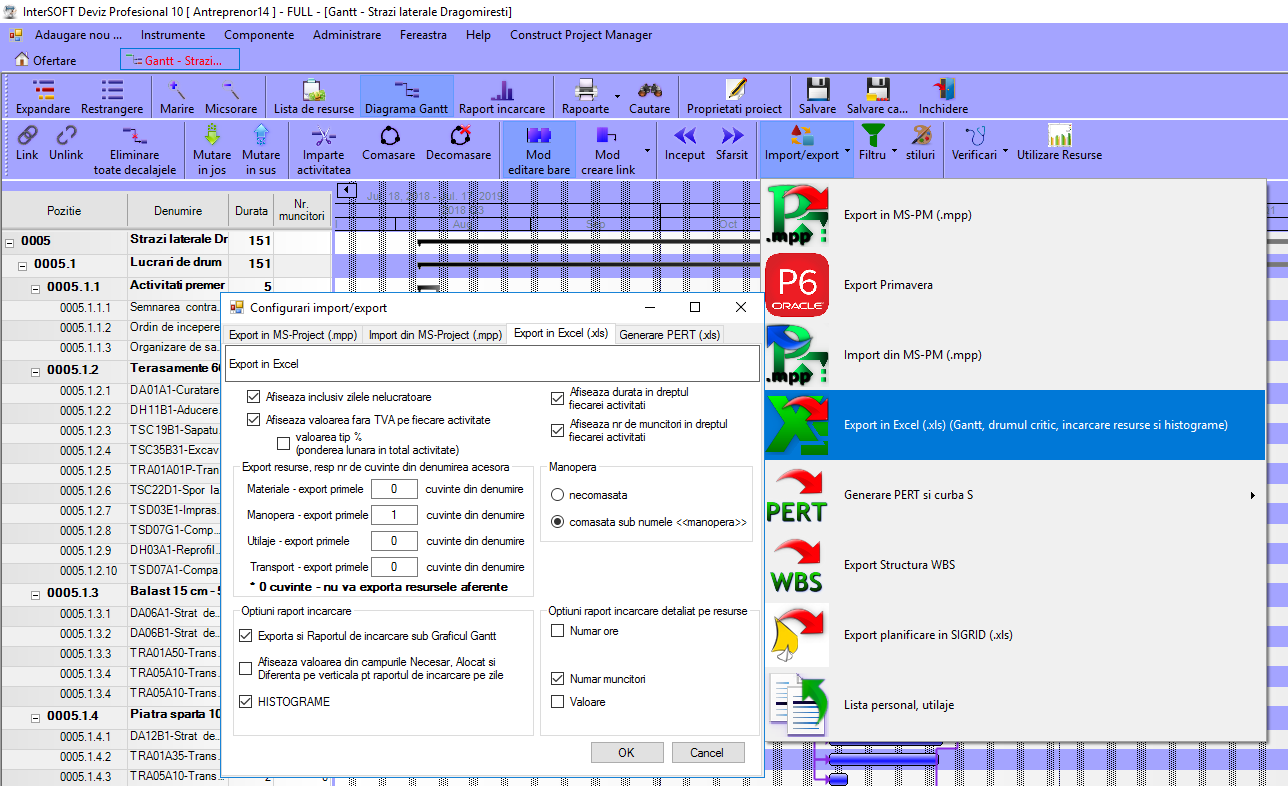Open the Mod creare link dropdown arrow

point(647,153)
